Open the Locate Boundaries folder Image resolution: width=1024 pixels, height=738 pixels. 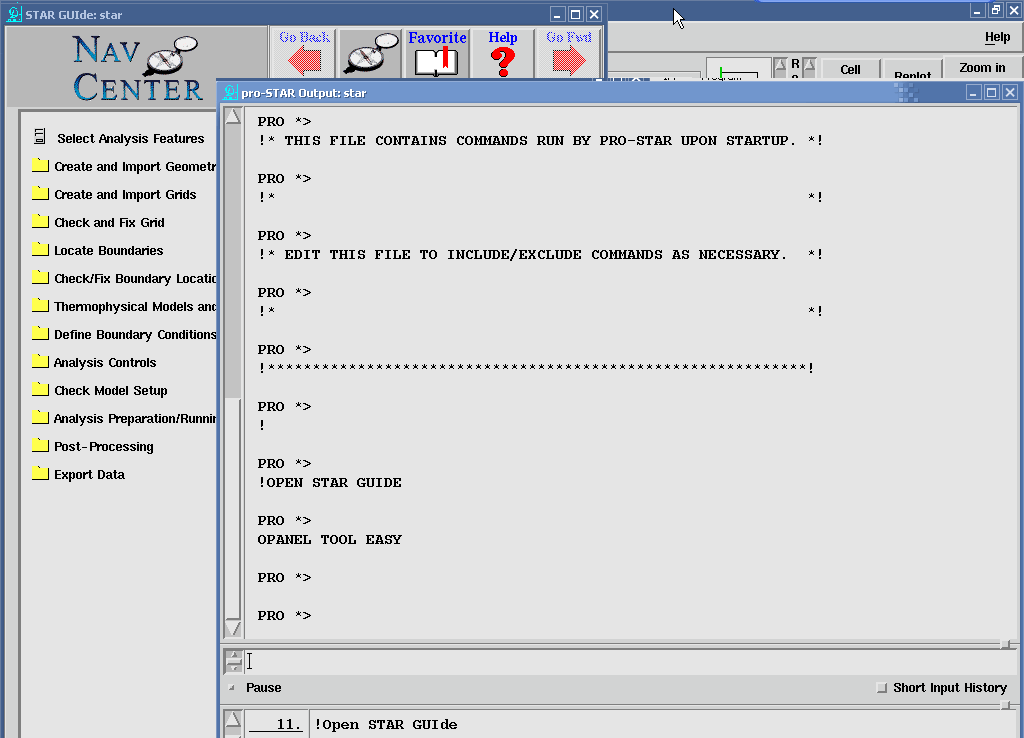(40, 249)
